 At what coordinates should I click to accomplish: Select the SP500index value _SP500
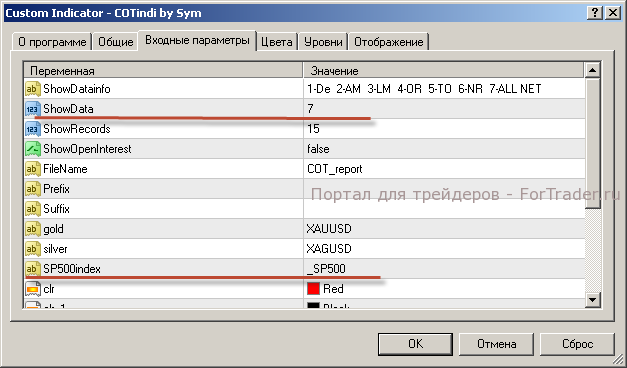click(326, 269)
